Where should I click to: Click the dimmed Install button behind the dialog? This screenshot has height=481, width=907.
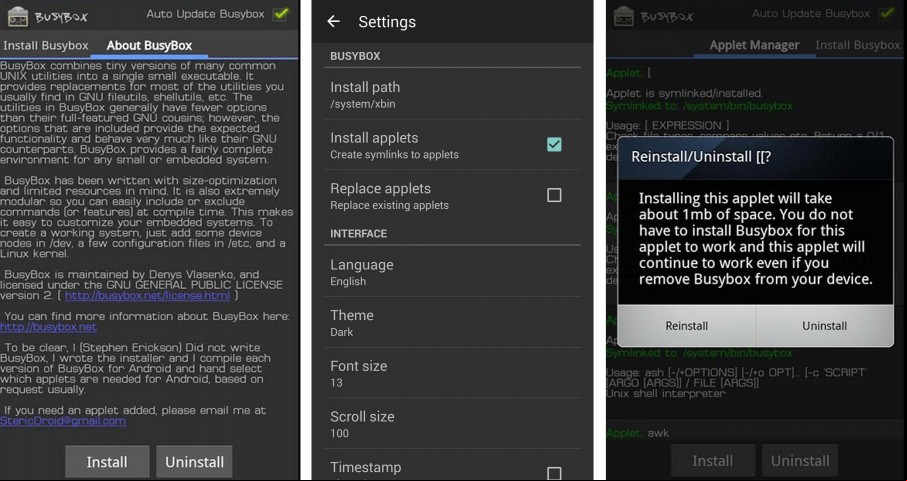tap(713, 461)
